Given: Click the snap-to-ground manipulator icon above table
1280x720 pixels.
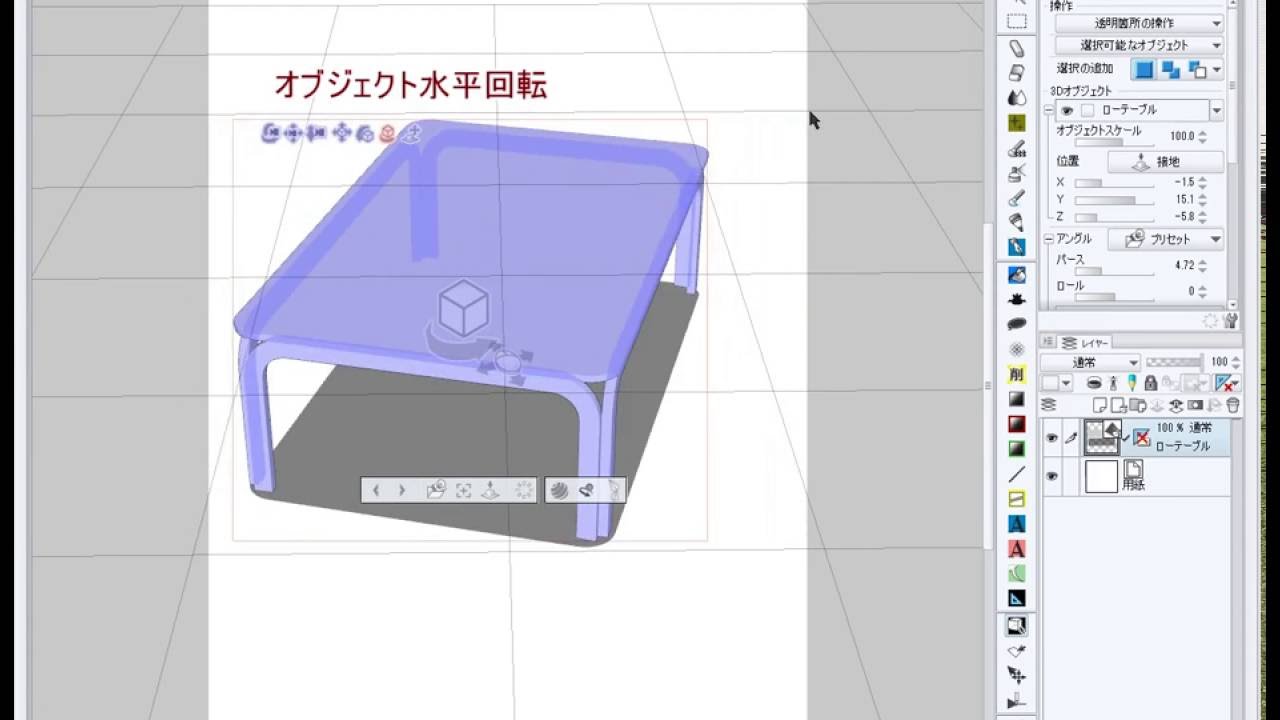Looking at the screenshot, I should (410, 132).
